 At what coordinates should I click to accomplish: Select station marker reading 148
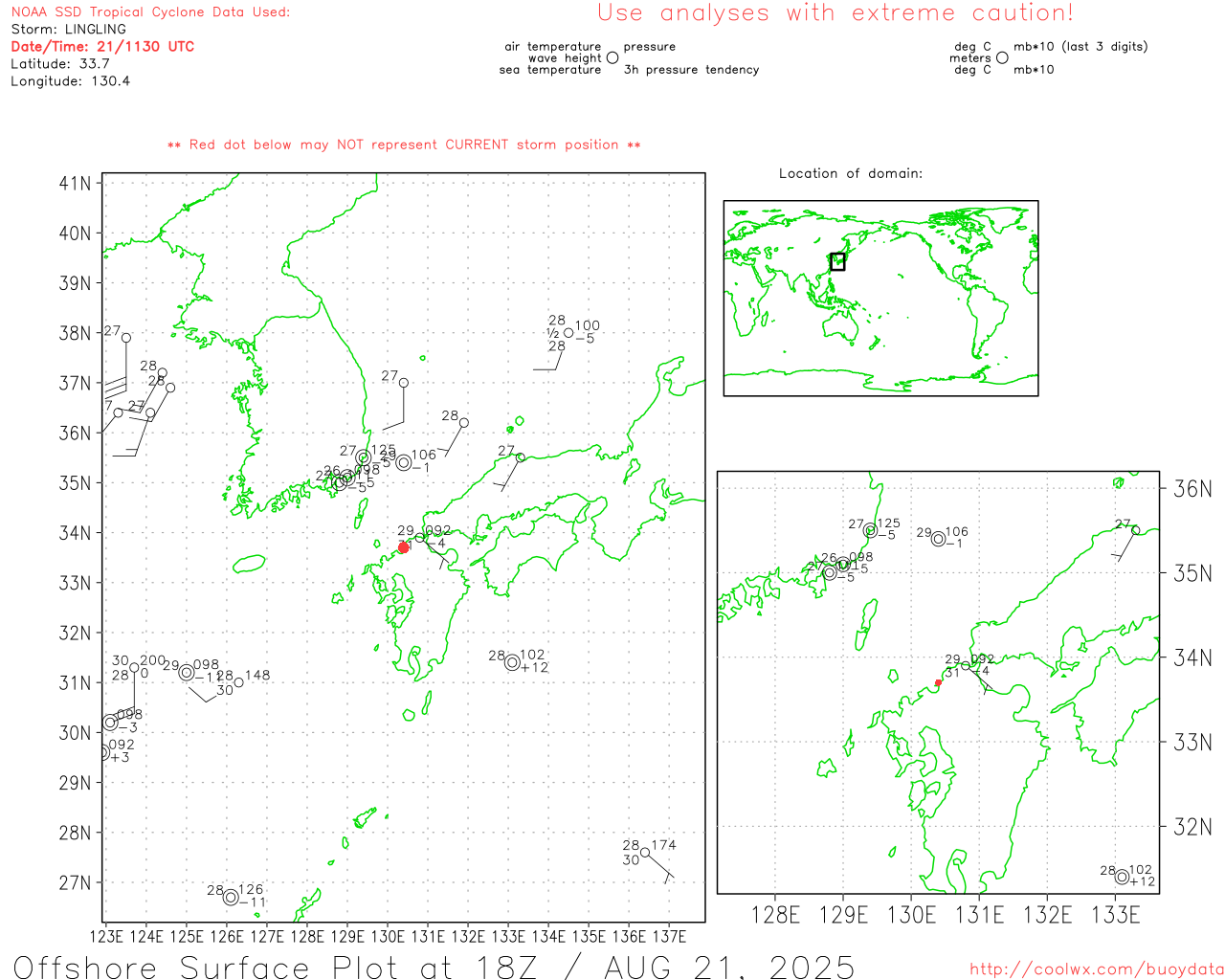[x=238, y=682]
